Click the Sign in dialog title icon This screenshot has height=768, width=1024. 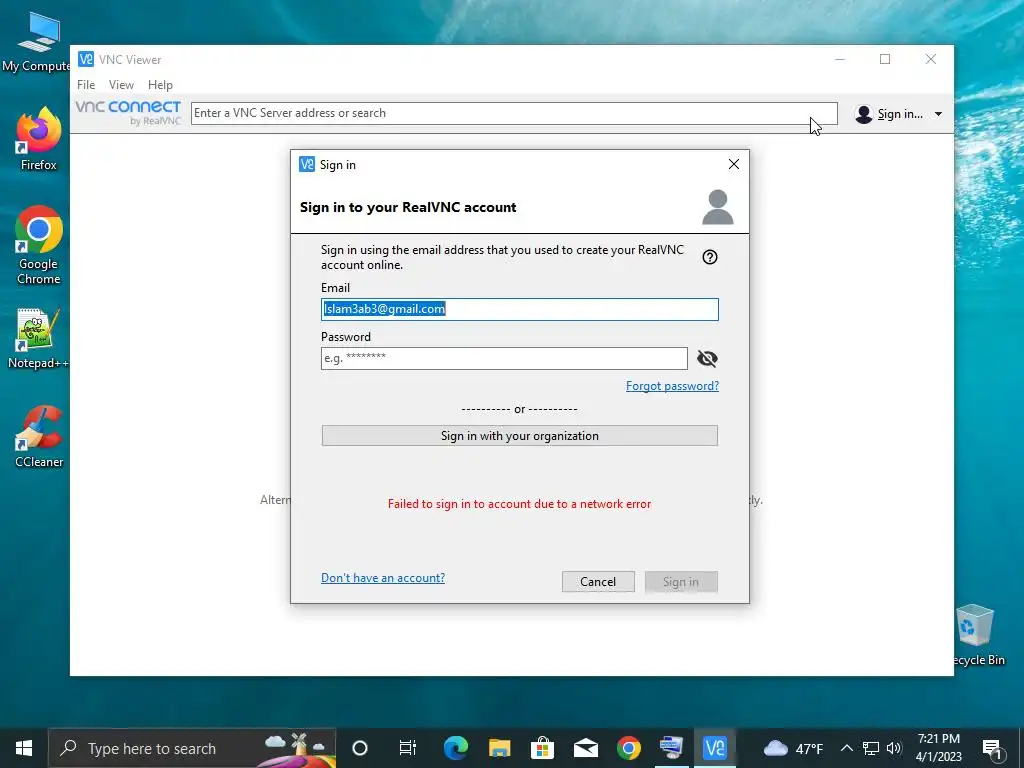[x=306, y=165]
